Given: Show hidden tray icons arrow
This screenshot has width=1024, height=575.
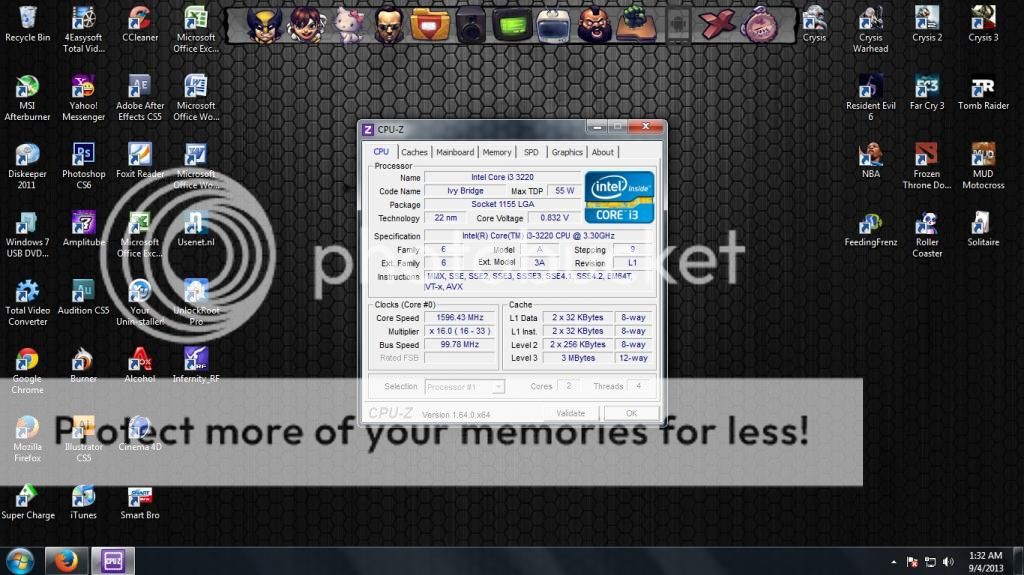Looking at the screenshot, I should coord(893,562).
